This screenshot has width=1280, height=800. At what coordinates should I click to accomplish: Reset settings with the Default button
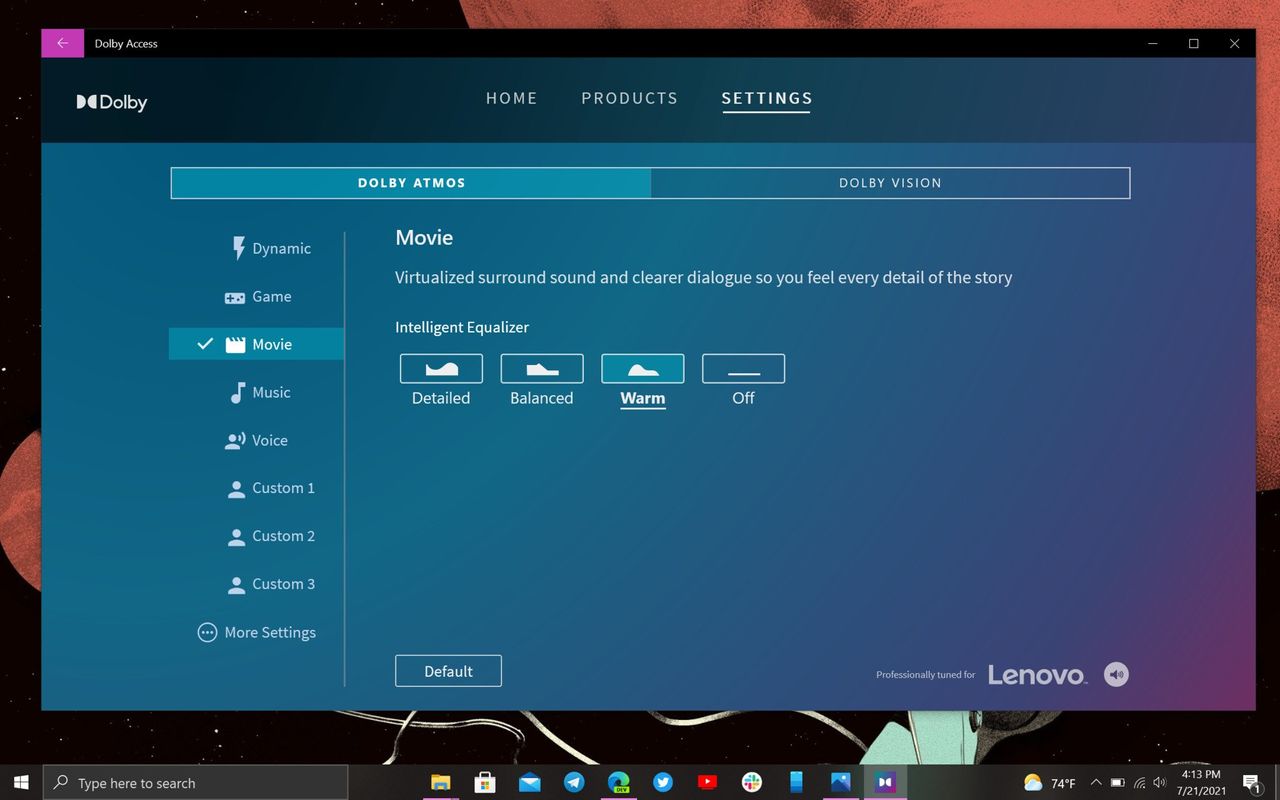(x=448, y=671)
